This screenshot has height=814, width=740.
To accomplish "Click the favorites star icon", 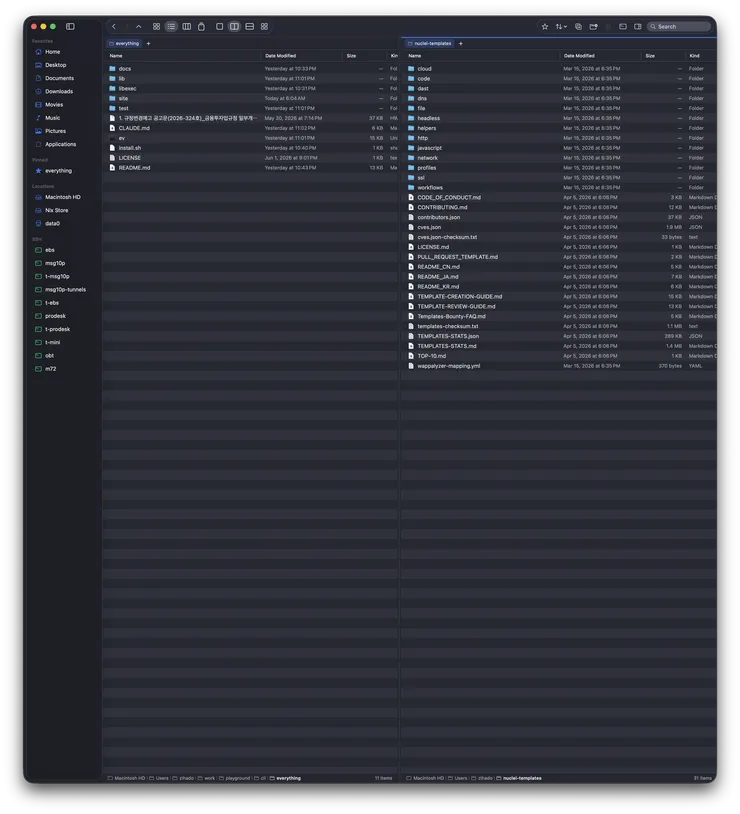I will [545, 26].
